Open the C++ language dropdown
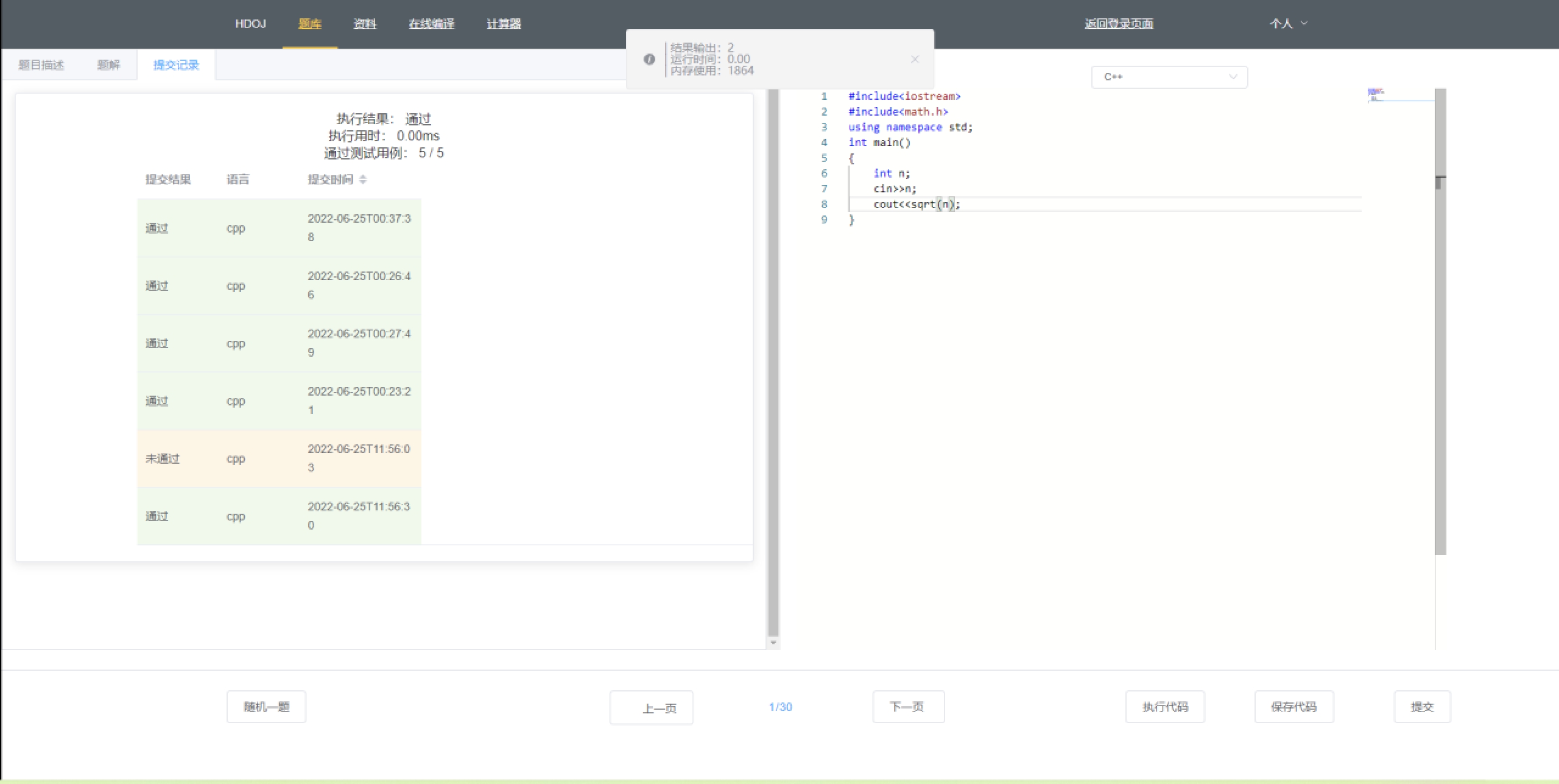Viewport: 1559px width, 784px height. point(1169,77)
